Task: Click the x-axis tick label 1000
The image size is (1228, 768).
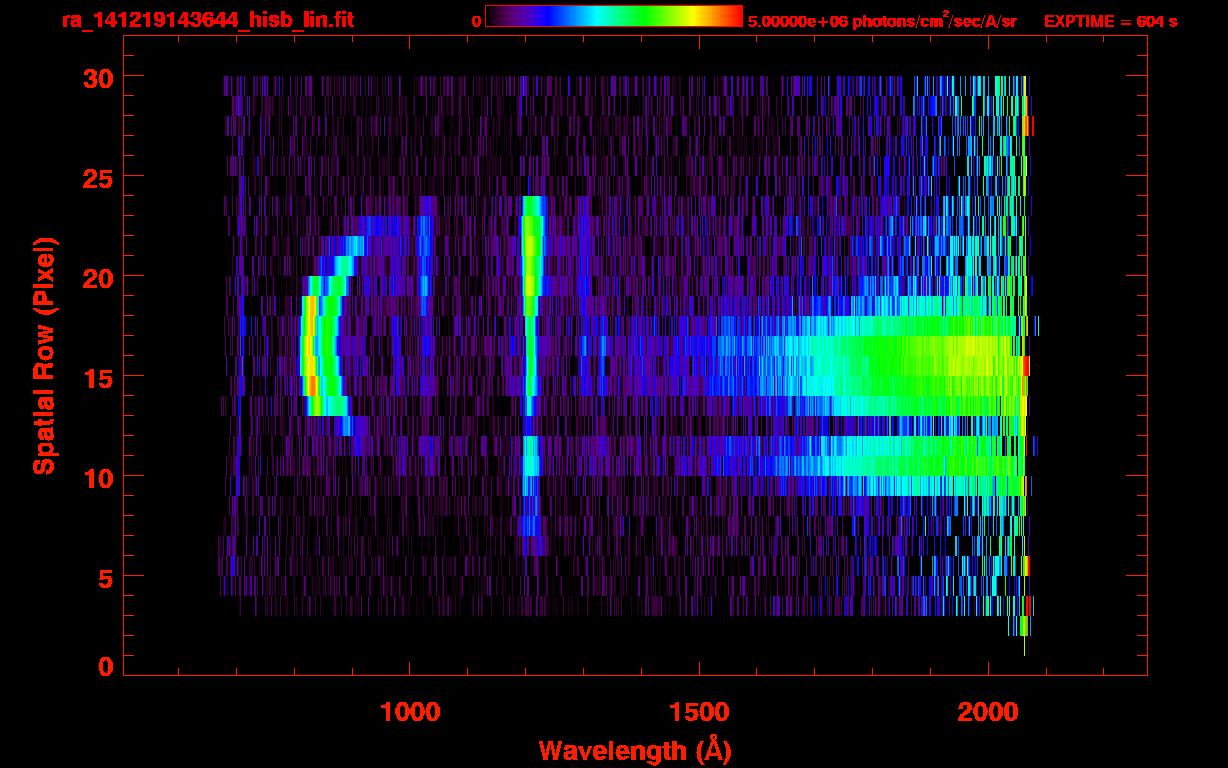Action: [x=410, y=712]
